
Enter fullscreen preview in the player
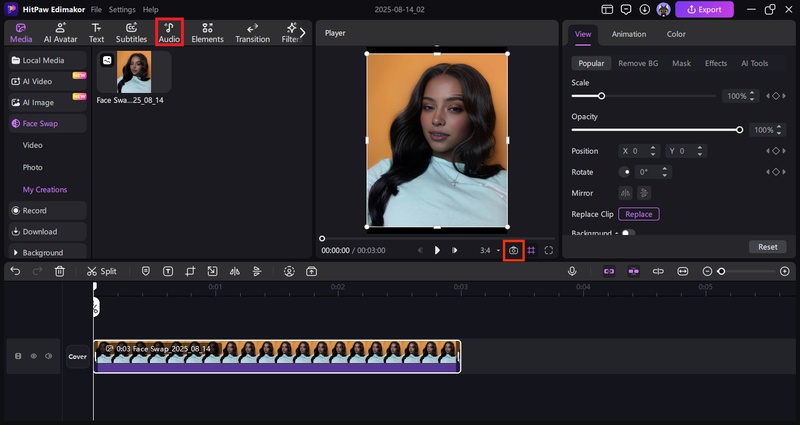pos(549,250)
